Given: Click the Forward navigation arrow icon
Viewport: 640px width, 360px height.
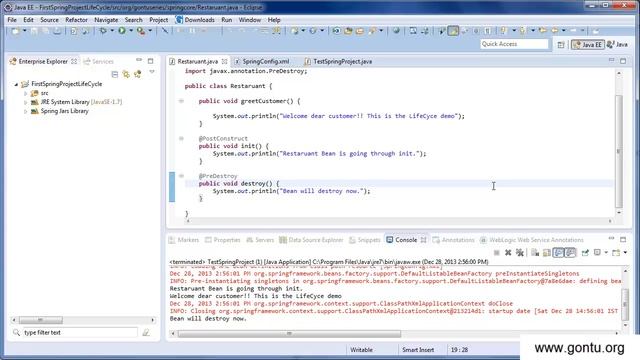Looking at the screenshot, I should coord(573,31).
